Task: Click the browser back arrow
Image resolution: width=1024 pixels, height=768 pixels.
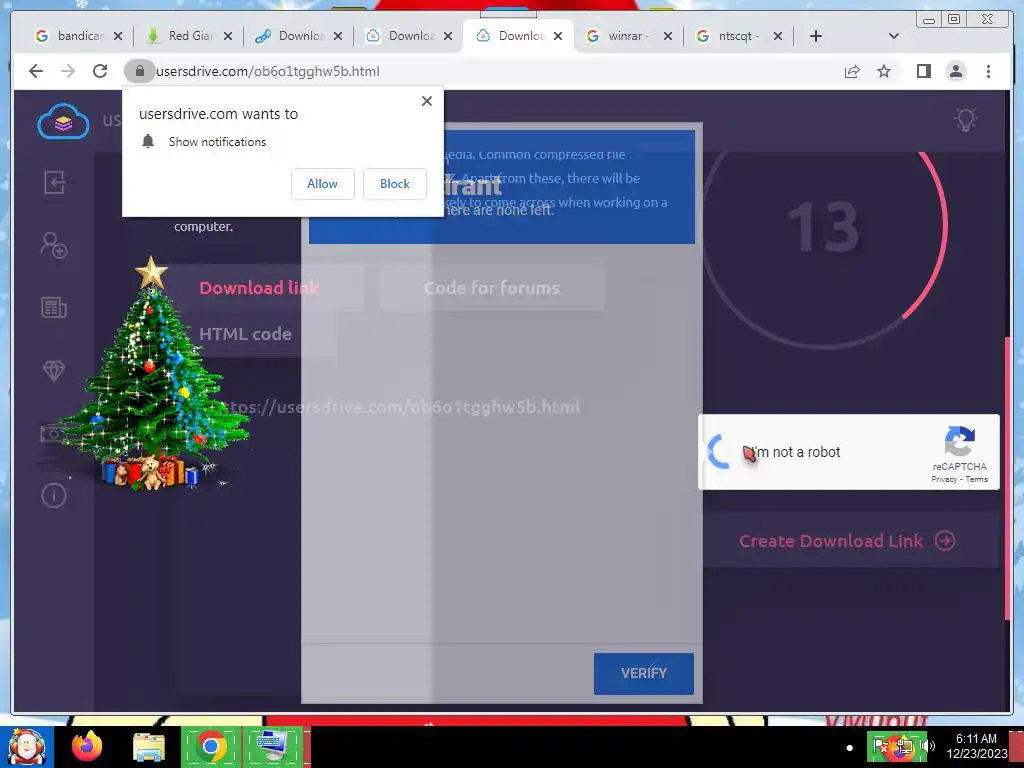Action: 36,71
